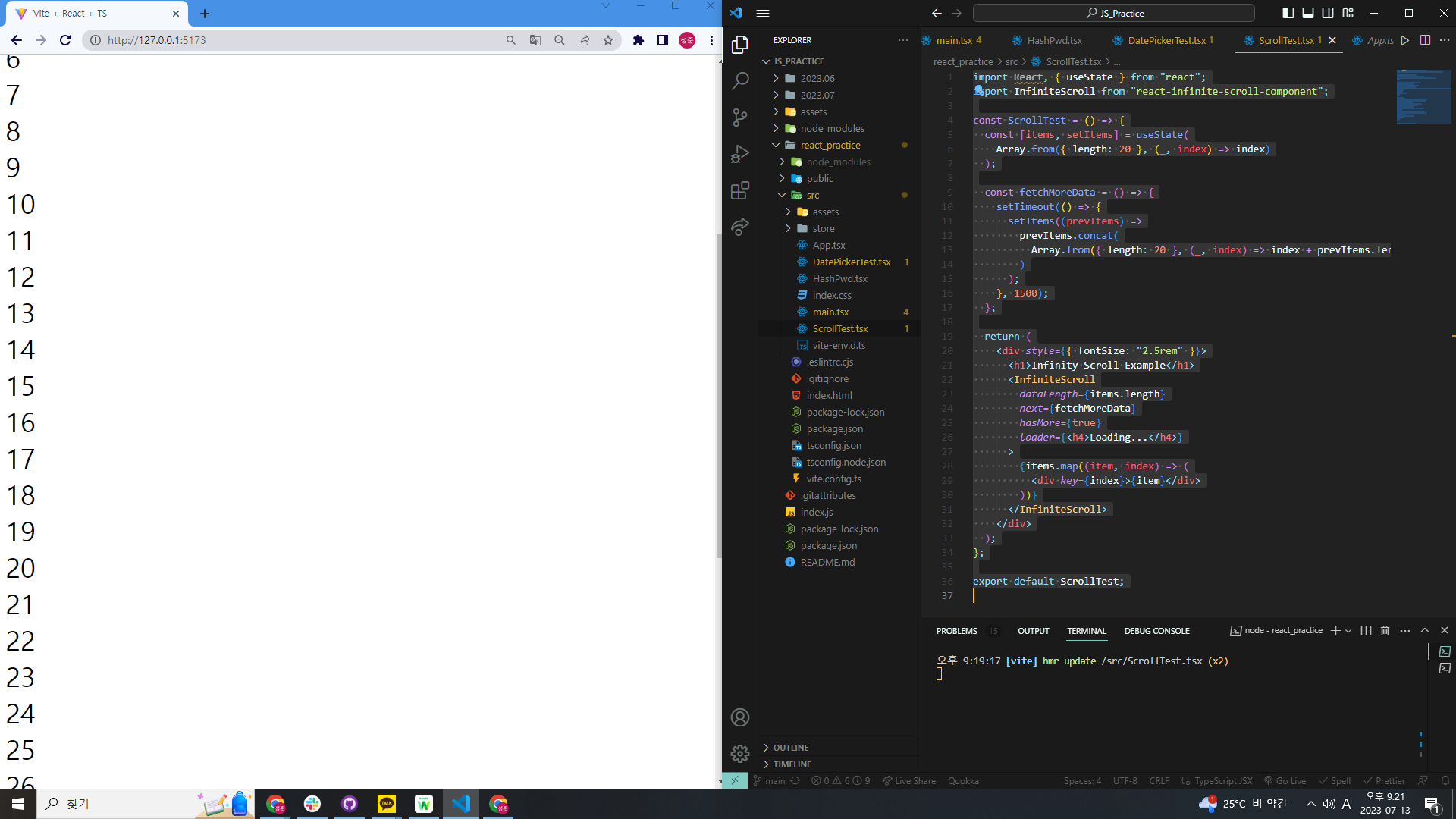Click Live Share in the status bar
Screen dimensions: 1456x819
[908, 781]
